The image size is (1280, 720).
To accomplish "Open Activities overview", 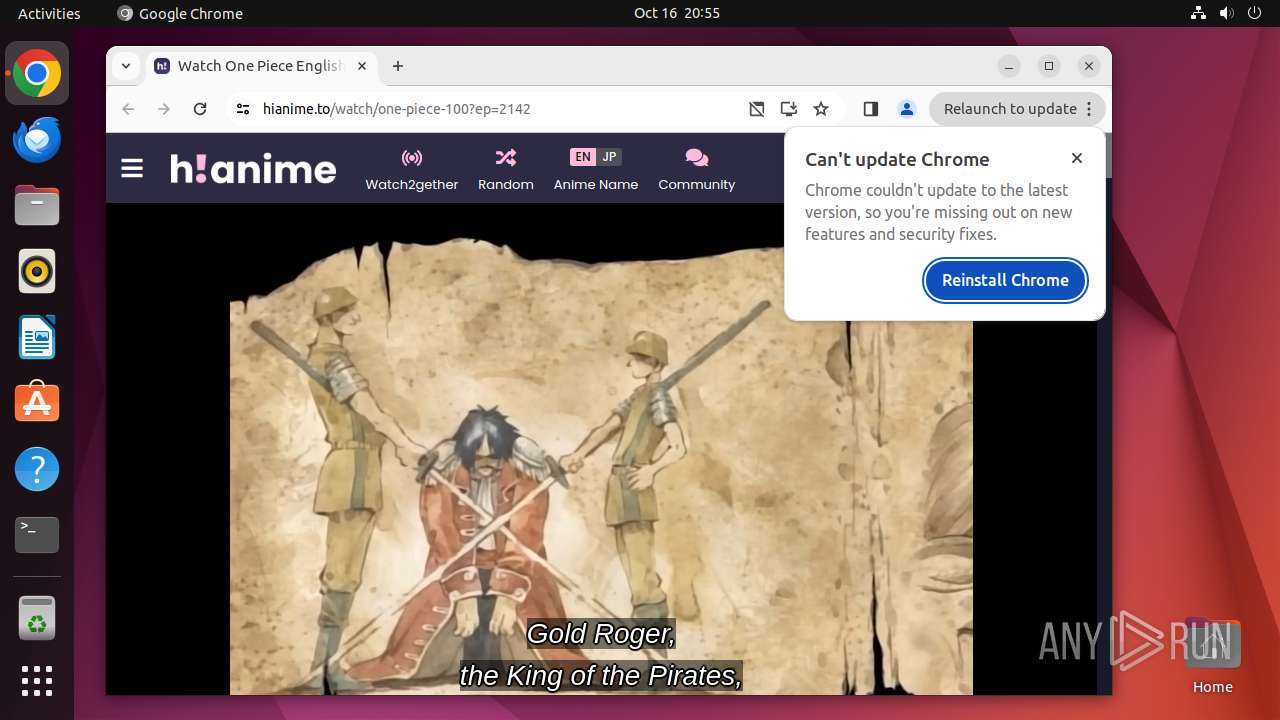I will [x=49, y=13].
